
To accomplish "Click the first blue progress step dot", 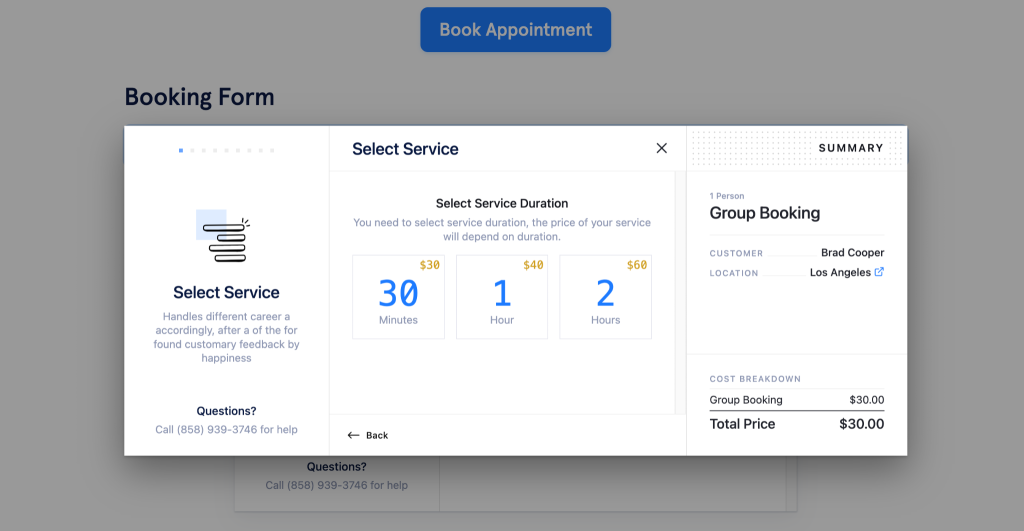I will click(181, 150).
